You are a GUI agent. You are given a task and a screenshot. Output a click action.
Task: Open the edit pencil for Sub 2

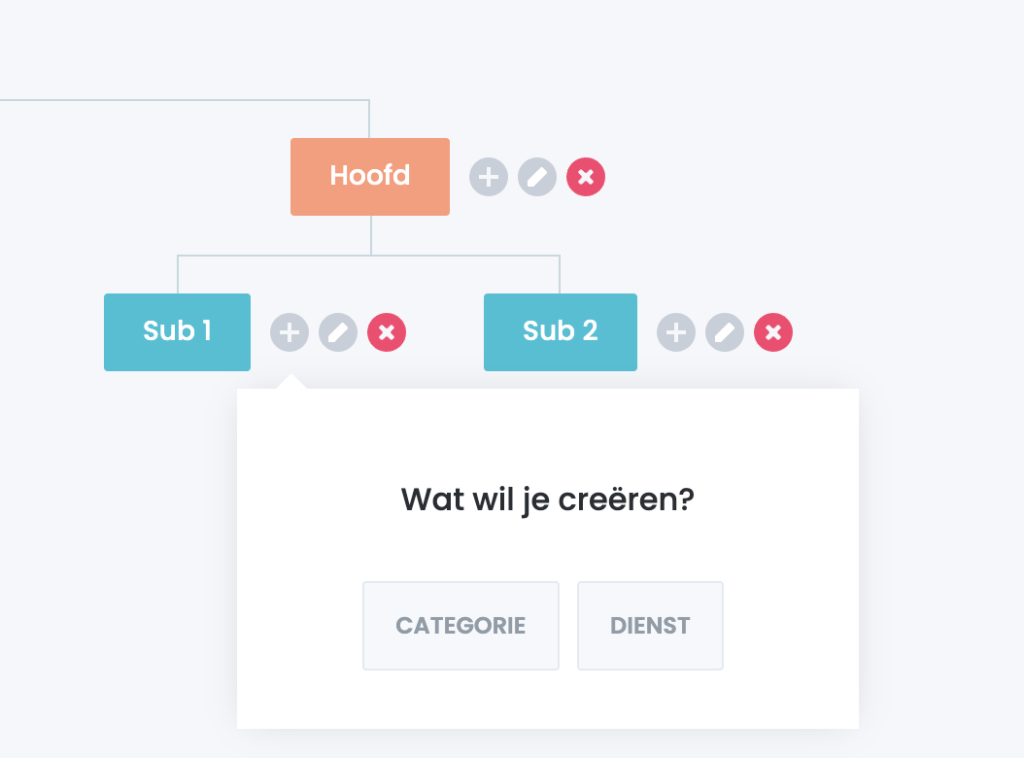coord(725,332)
